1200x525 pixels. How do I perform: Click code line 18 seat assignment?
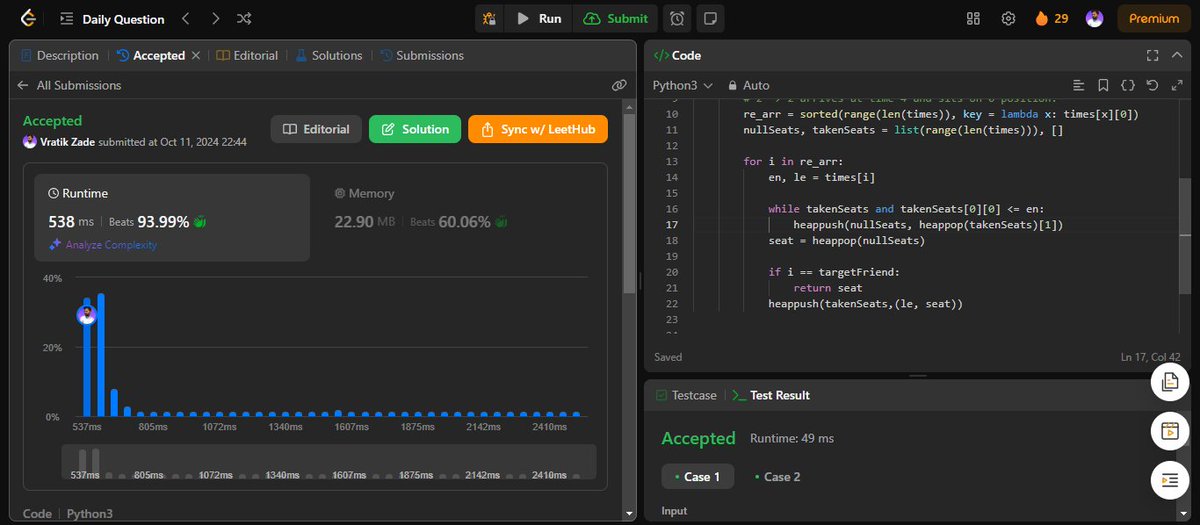point(846,241)
